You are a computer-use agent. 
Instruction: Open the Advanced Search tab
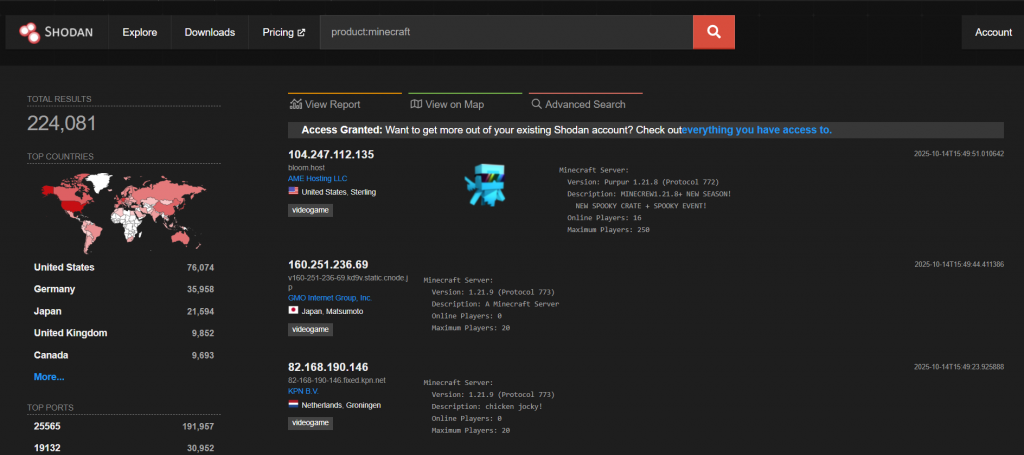click(585, 104)
